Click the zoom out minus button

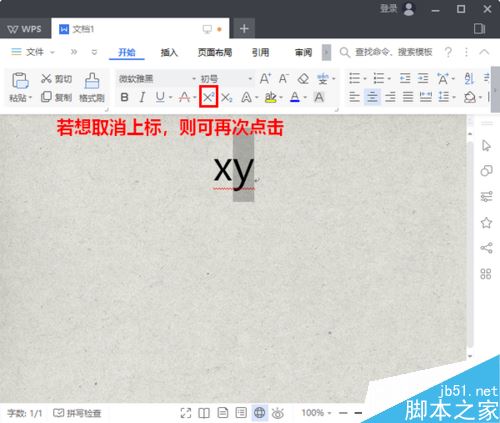pos(343,413)
